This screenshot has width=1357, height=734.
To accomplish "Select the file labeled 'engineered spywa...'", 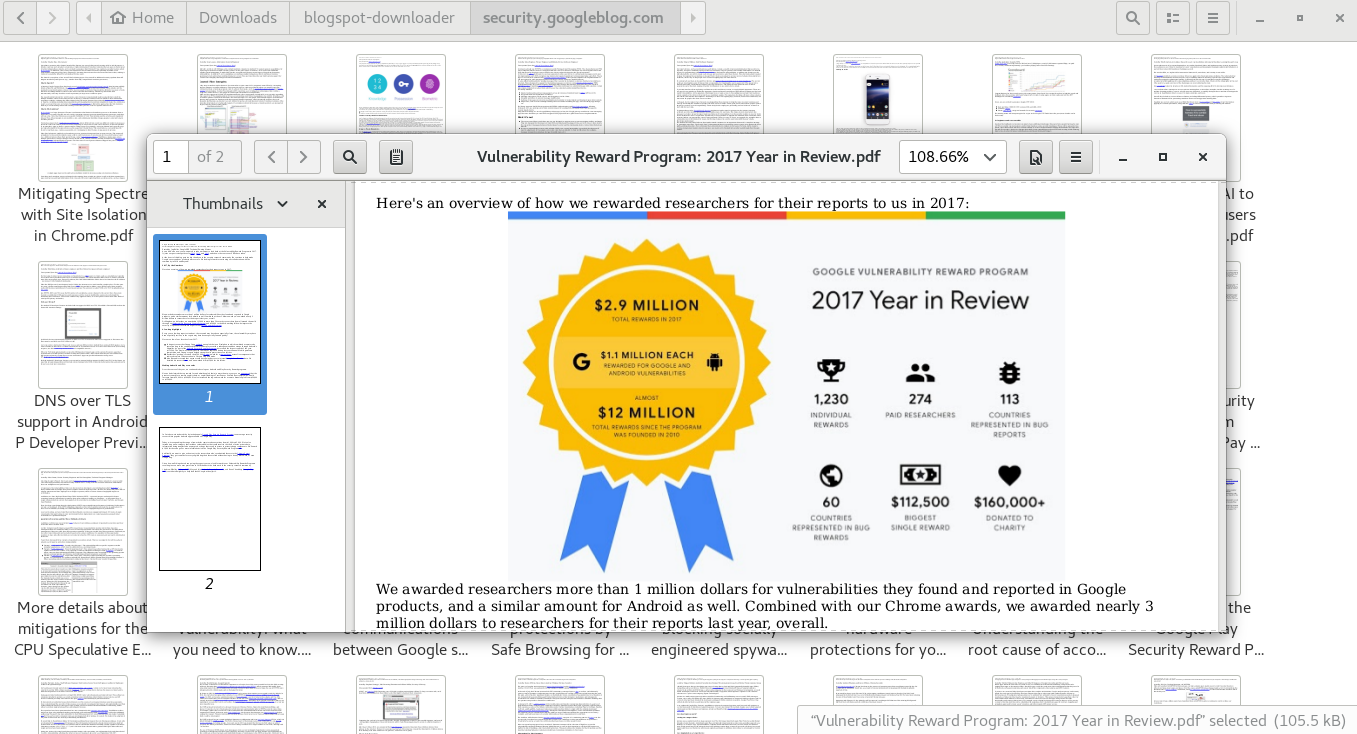I will click(719, 649).
